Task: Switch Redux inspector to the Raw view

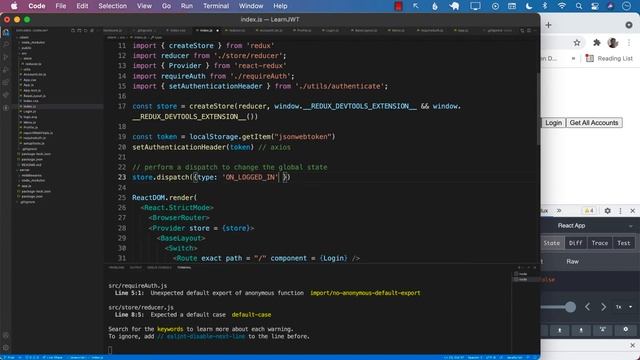Action: [572, 261]
